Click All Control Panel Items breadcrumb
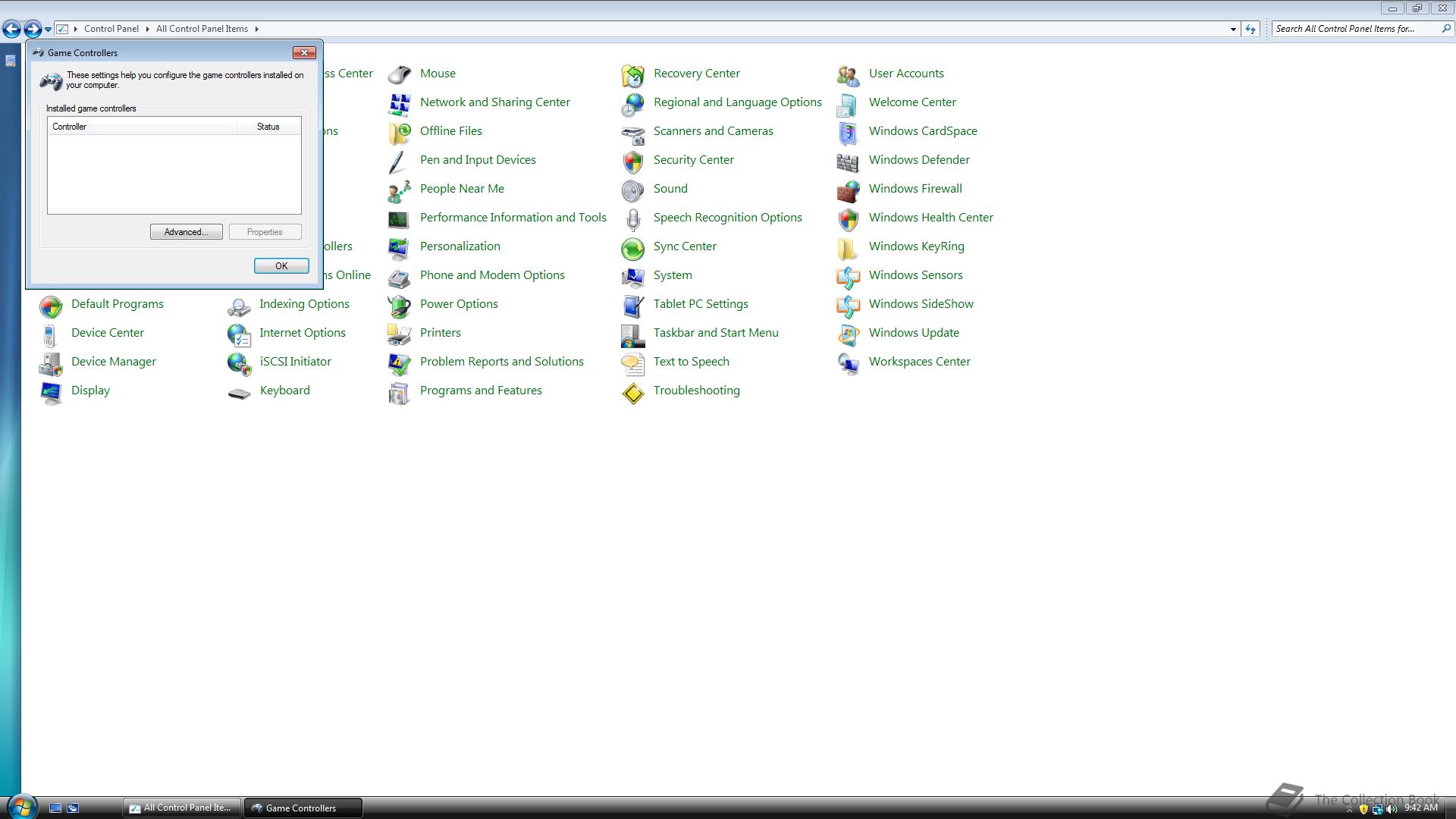This screenshot has width=1456, height=819. click(202, 29)
